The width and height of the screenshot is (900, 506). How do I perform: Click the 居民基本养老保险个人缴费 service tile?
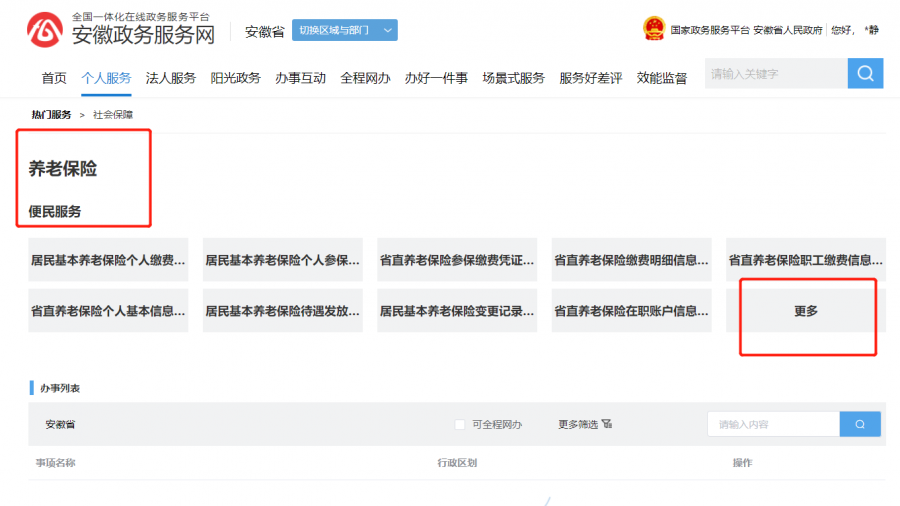point(108,260)
